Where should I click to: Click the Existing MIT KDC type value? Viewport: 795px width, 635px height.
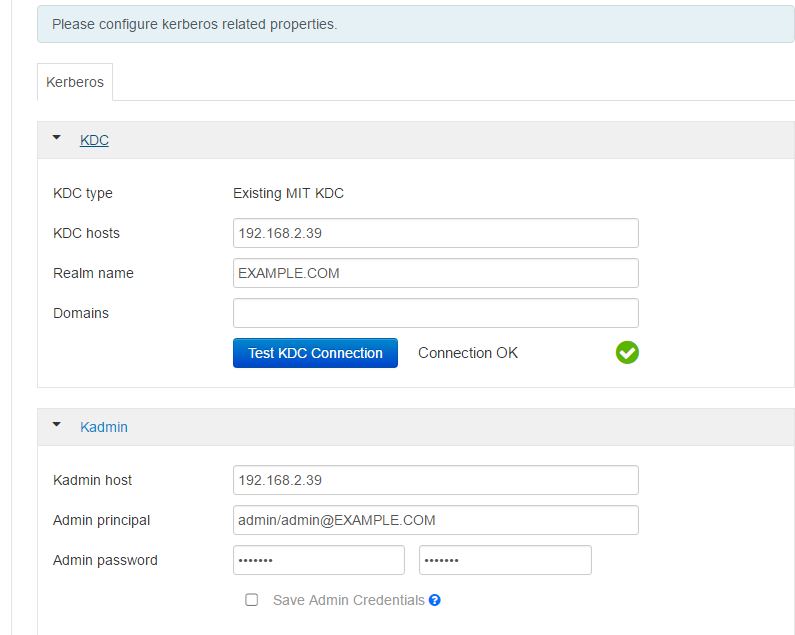click(x=288, y=193)
